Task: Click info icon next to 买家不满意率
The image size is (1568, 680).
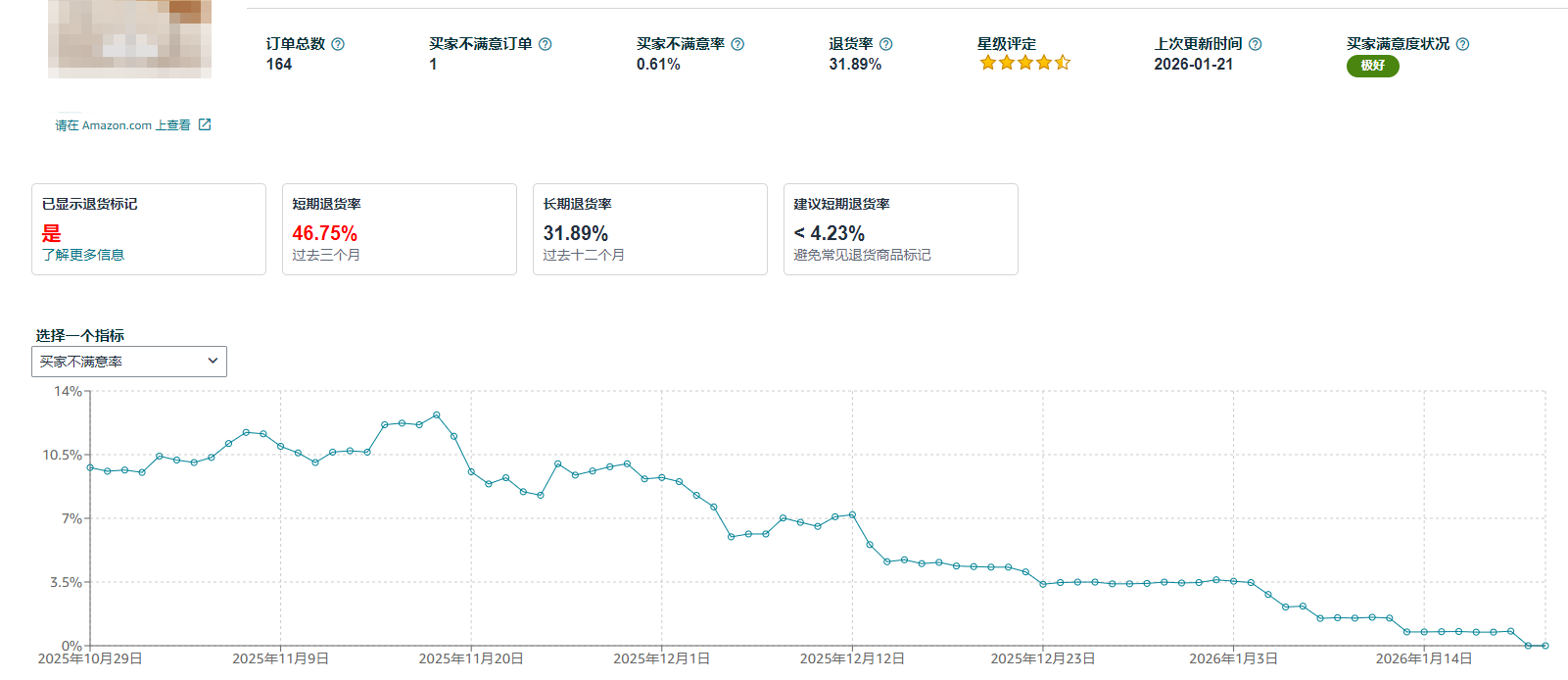Action: [x=737, y=44]
